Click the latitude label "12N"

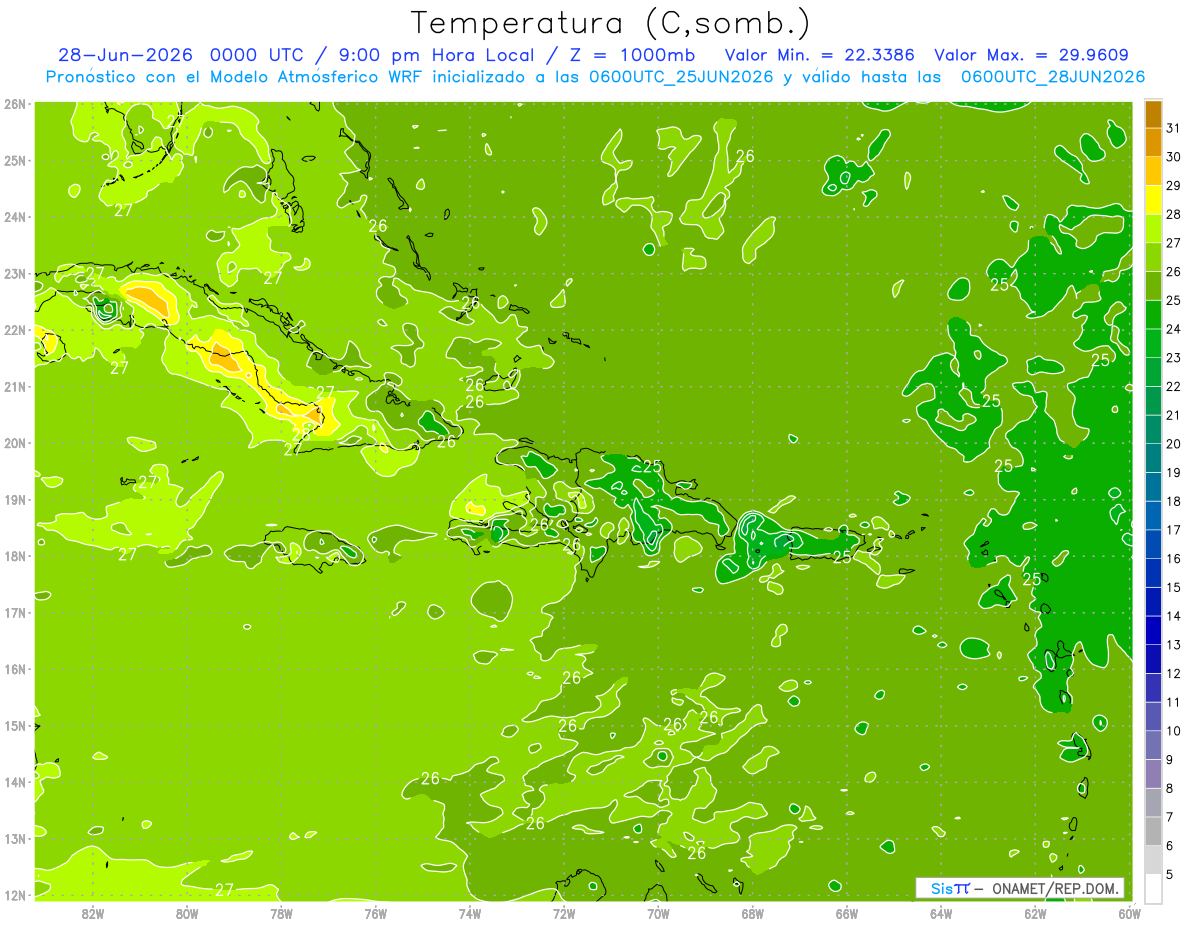click(15, 895)
